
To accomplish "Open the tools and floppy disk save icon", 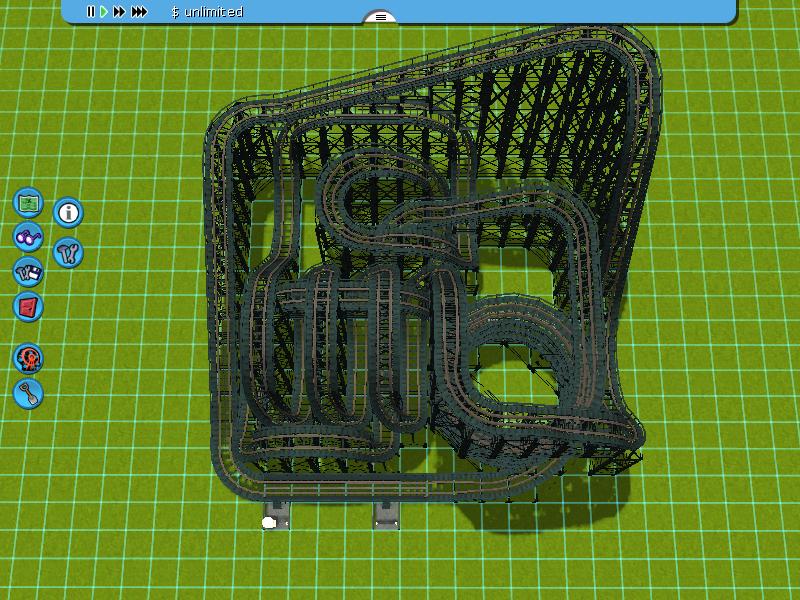I will [x=28, y=272].
